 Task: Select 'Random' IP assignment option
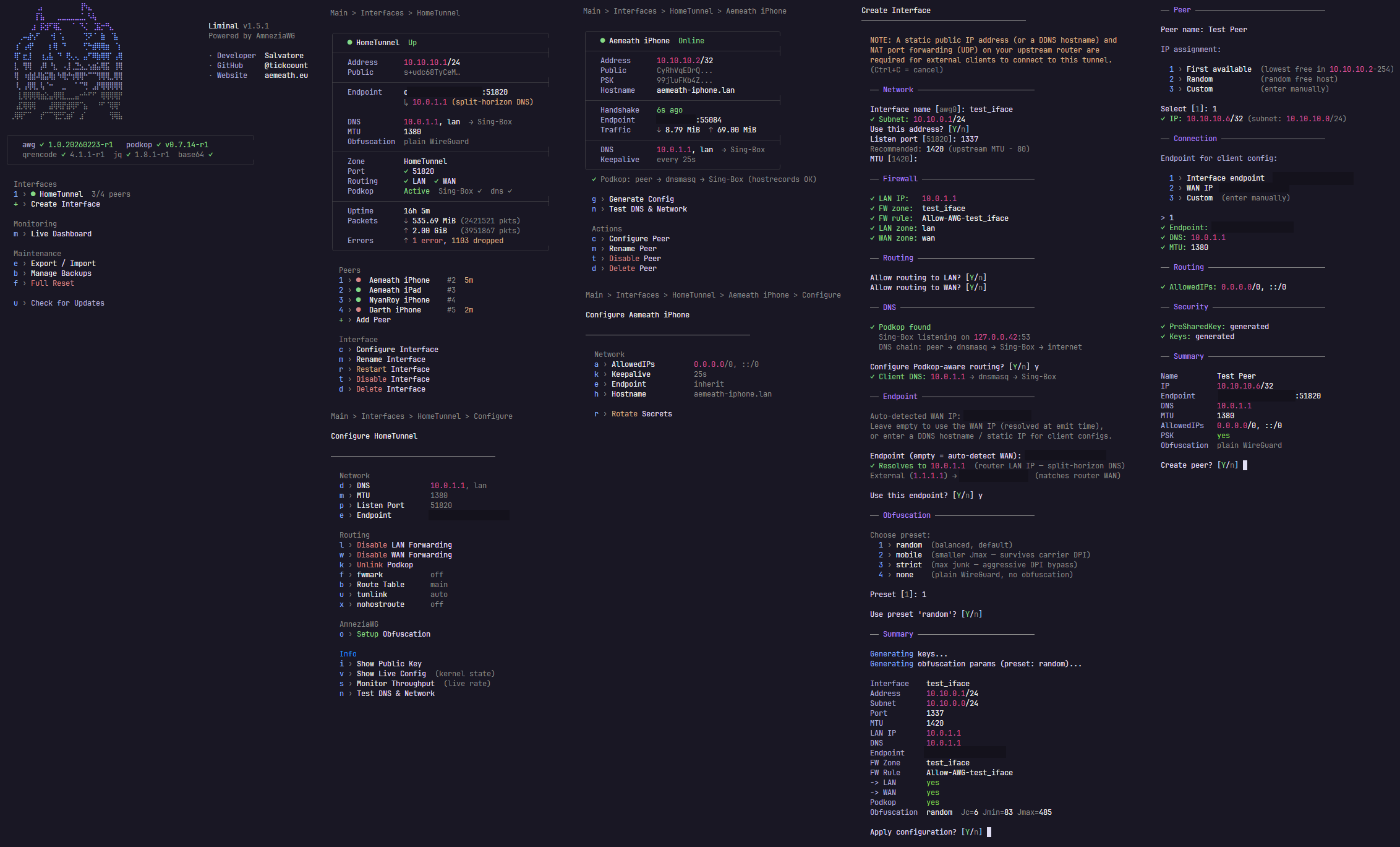[1253, 79]
